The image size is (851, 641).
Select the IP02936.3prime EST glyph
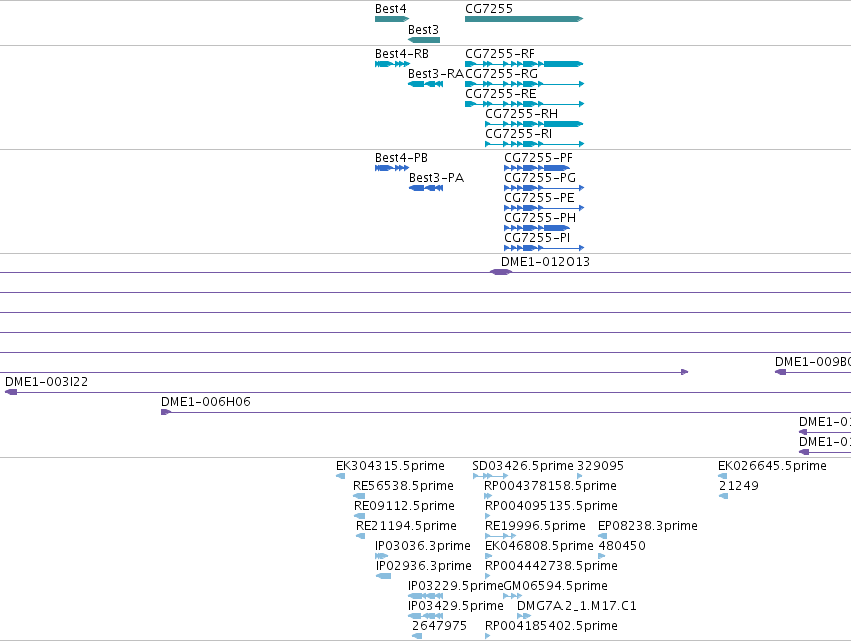383,576
